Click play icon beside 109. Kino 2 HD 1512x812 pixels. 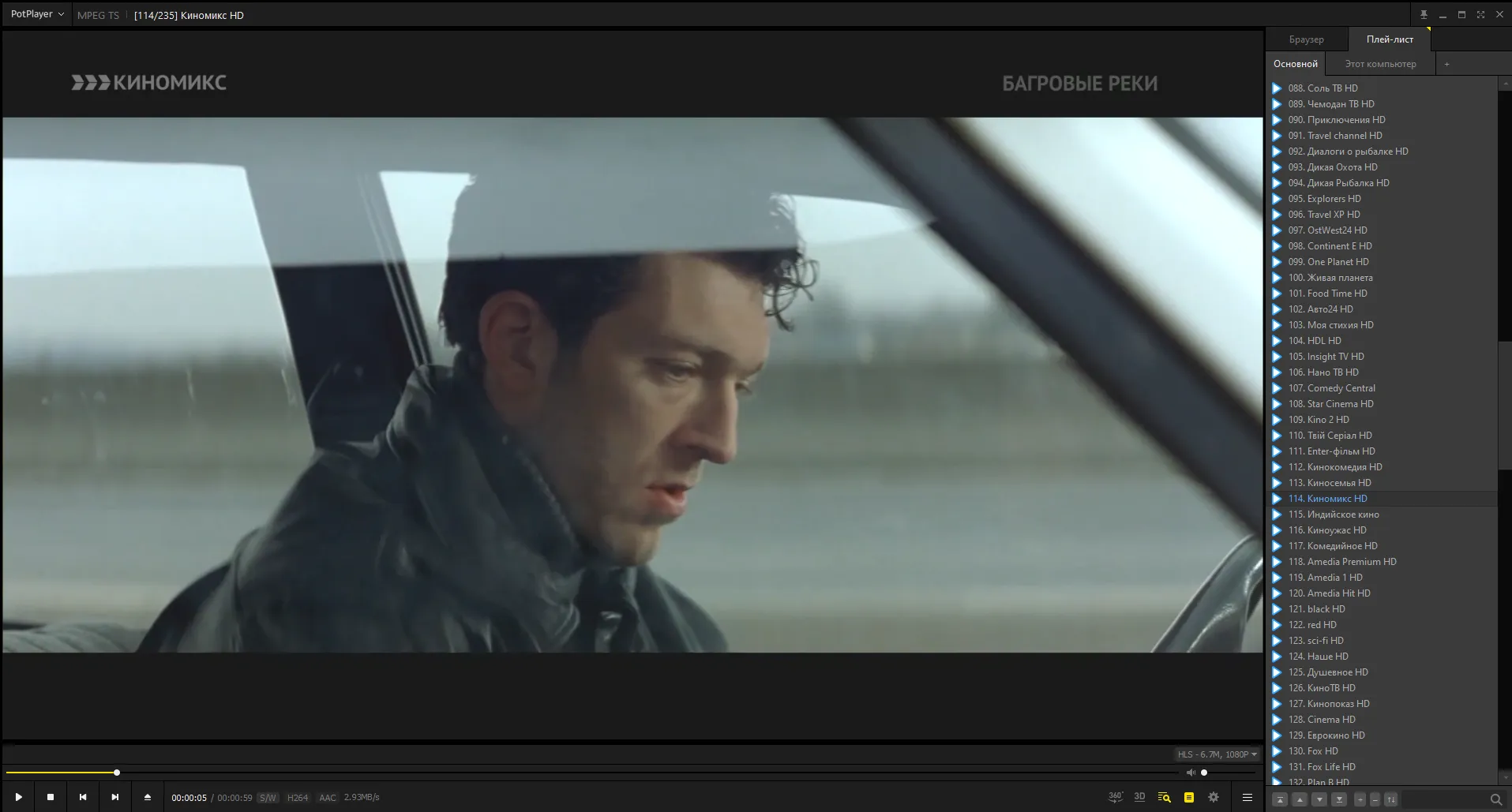(x=1277, y=420)
